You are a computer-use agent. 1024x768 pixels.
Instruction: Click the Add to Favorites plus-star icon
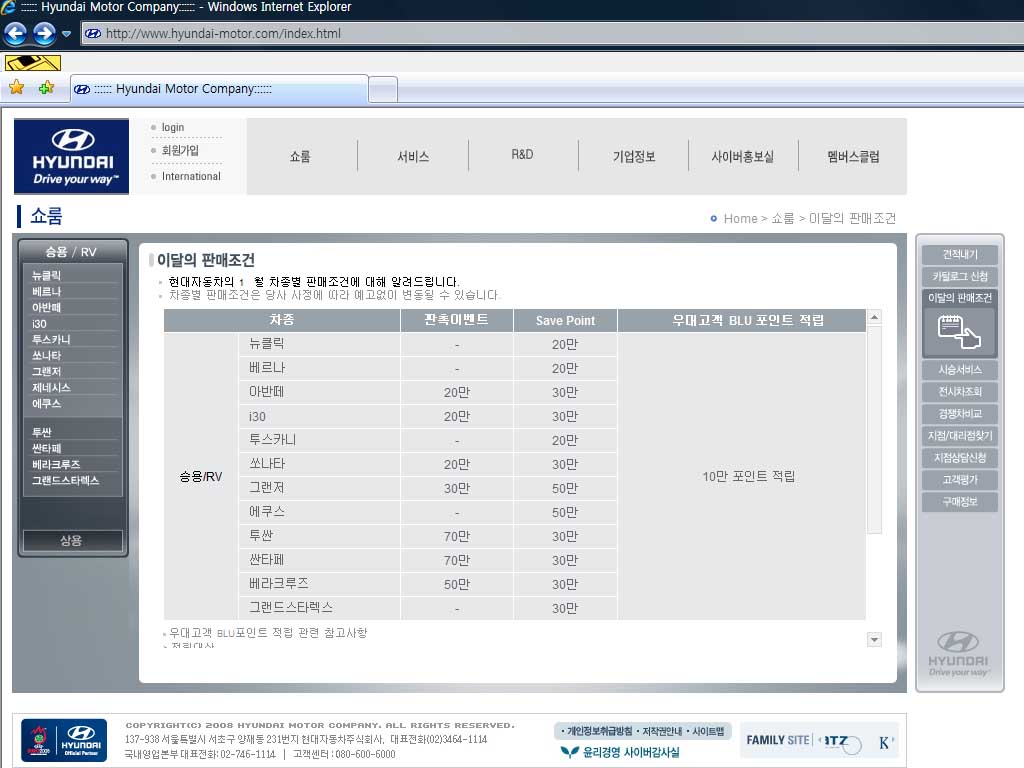[46, 88]
